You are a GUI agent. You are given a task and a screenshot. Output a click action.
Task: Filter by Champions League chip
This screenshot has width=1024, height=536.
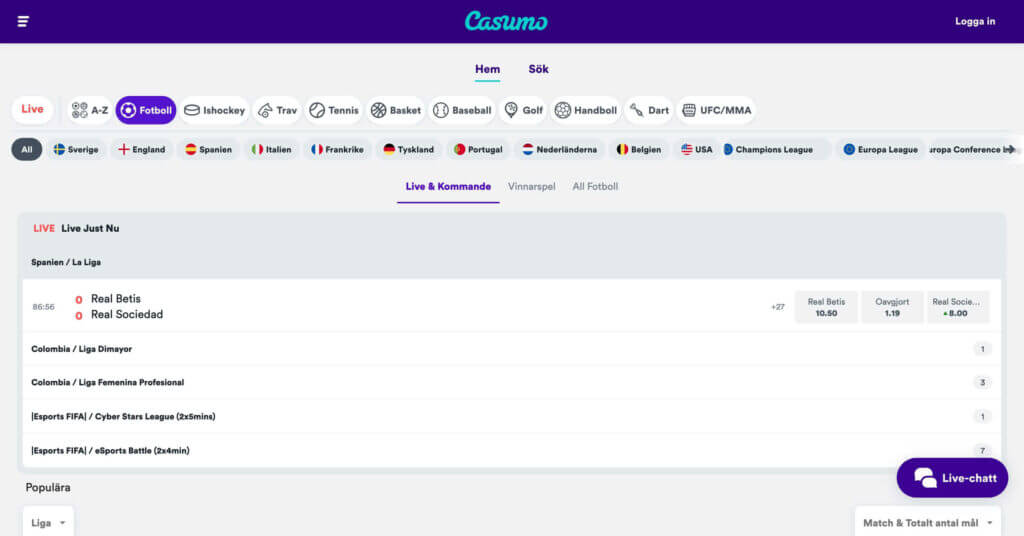coord(775,150)
